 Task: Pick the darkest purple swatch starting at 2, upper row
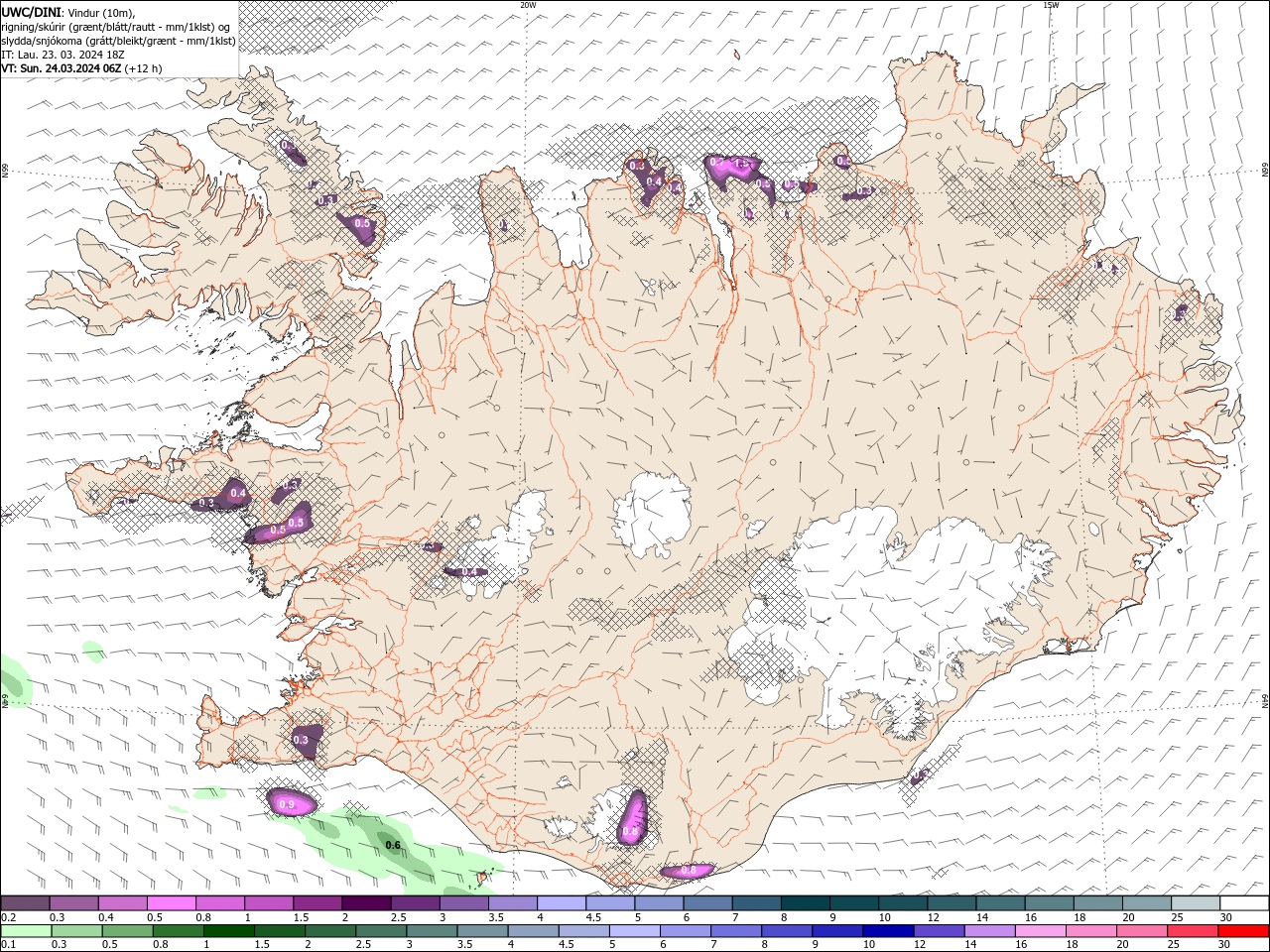[365, 903]
